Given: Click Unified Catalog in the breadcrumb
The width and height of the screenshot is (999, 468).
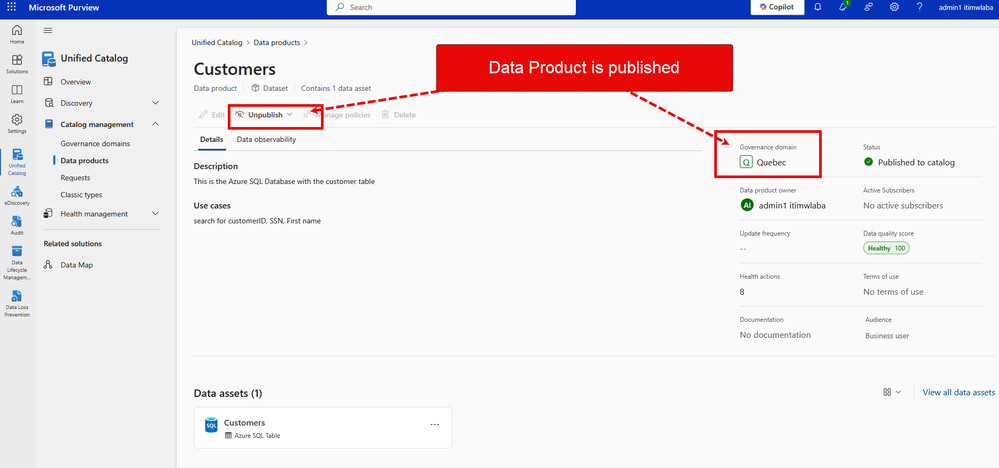Looking at the screenshot, I should pyautogui.click(x=217, y=43).
